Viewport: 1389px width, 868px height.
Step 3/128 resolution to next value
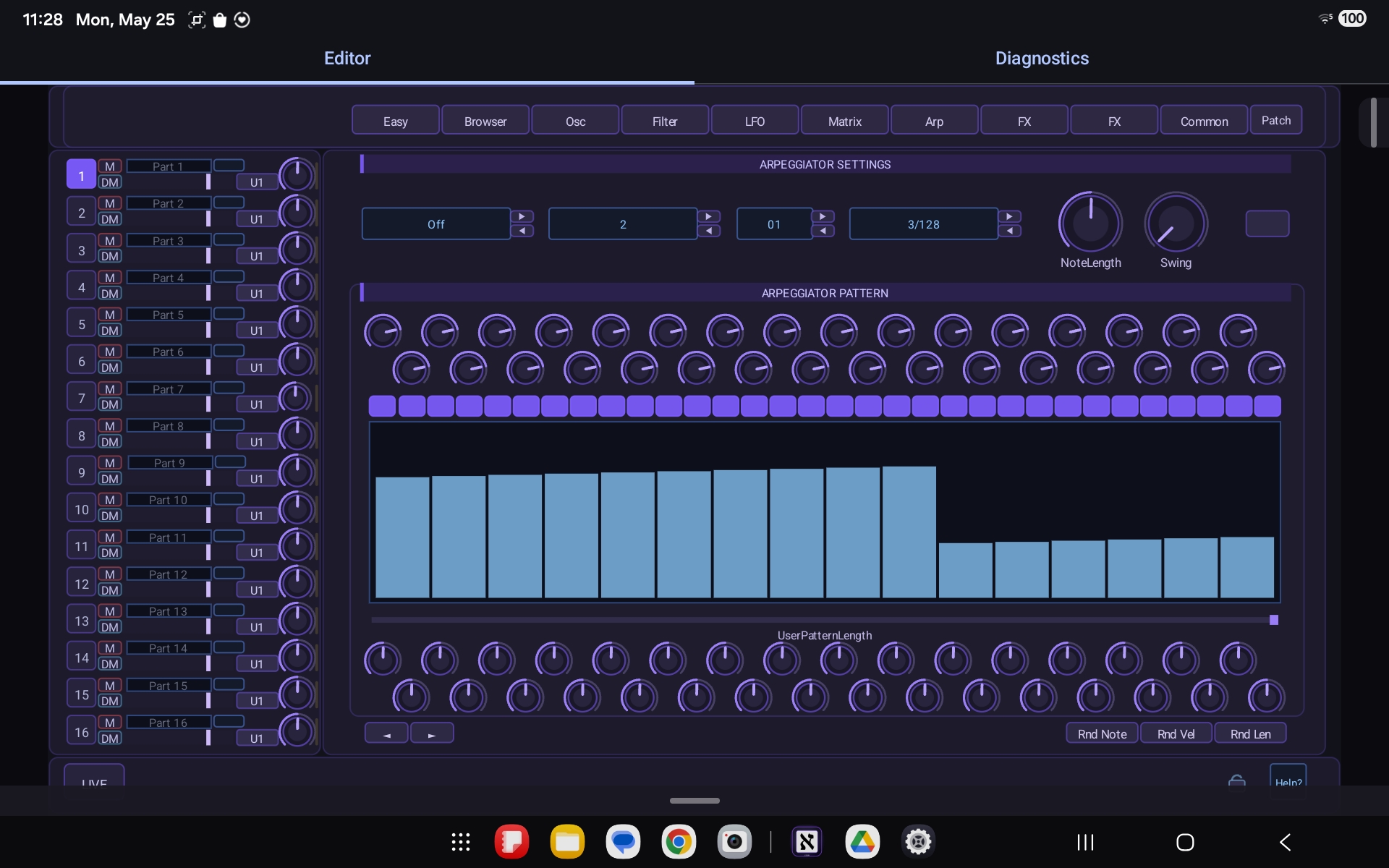click(1009, 216)
